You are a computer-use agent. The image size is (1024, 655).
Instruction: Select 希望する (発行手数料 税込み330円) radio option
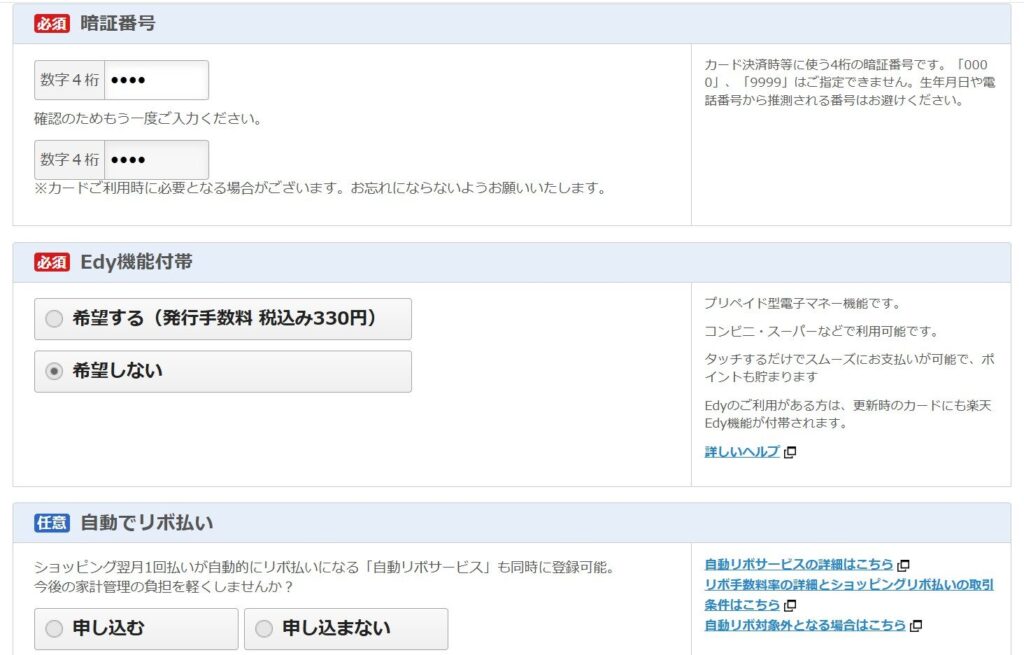(223, 319)
